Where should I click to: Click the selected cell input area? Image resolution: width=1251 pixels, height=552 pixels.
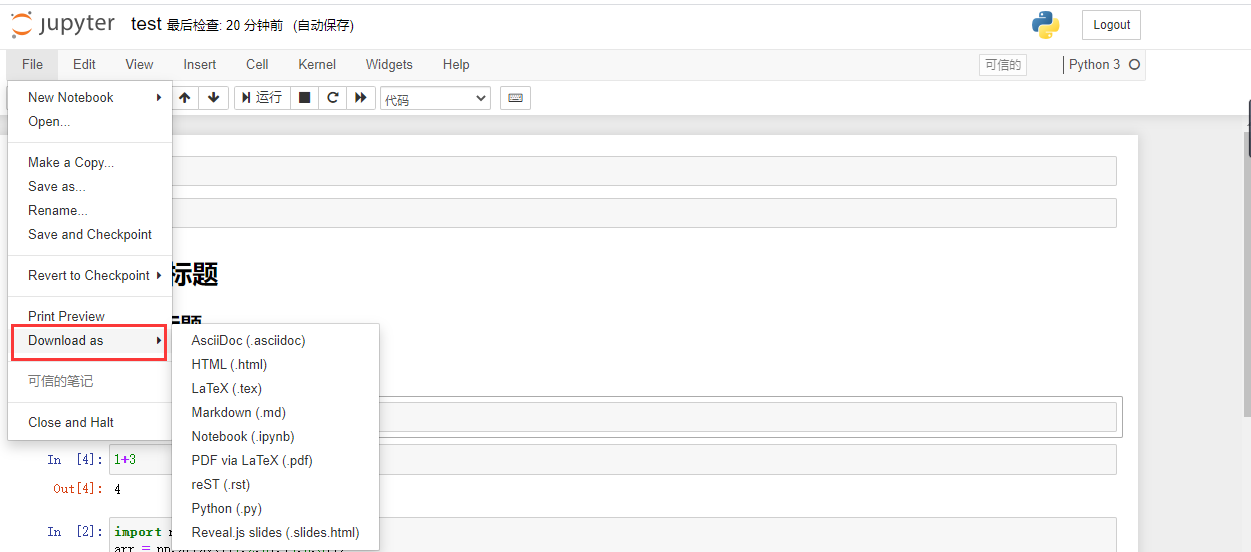[x=747, y=417]
